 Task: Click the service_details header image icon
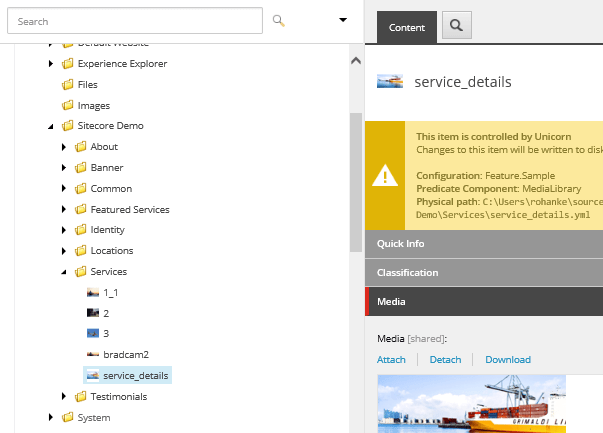[390, 82]
